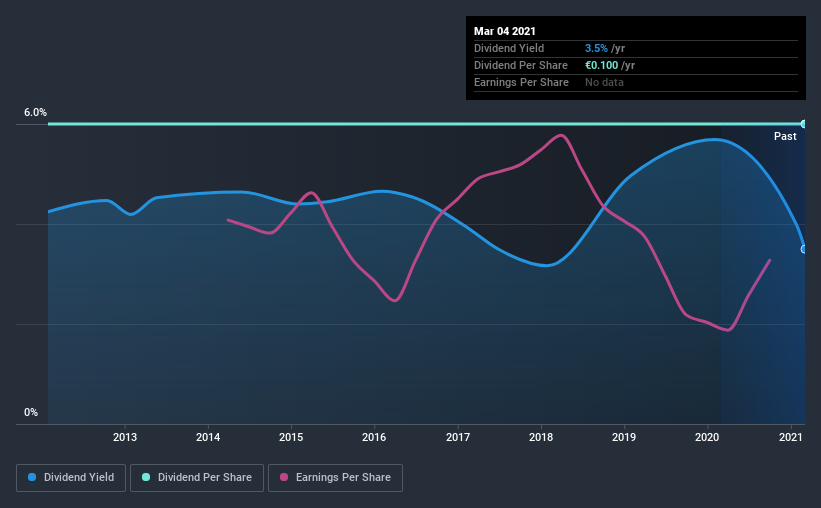Click the €0.100 Dividend Per Share tooltip value

(x=601, y=65)
